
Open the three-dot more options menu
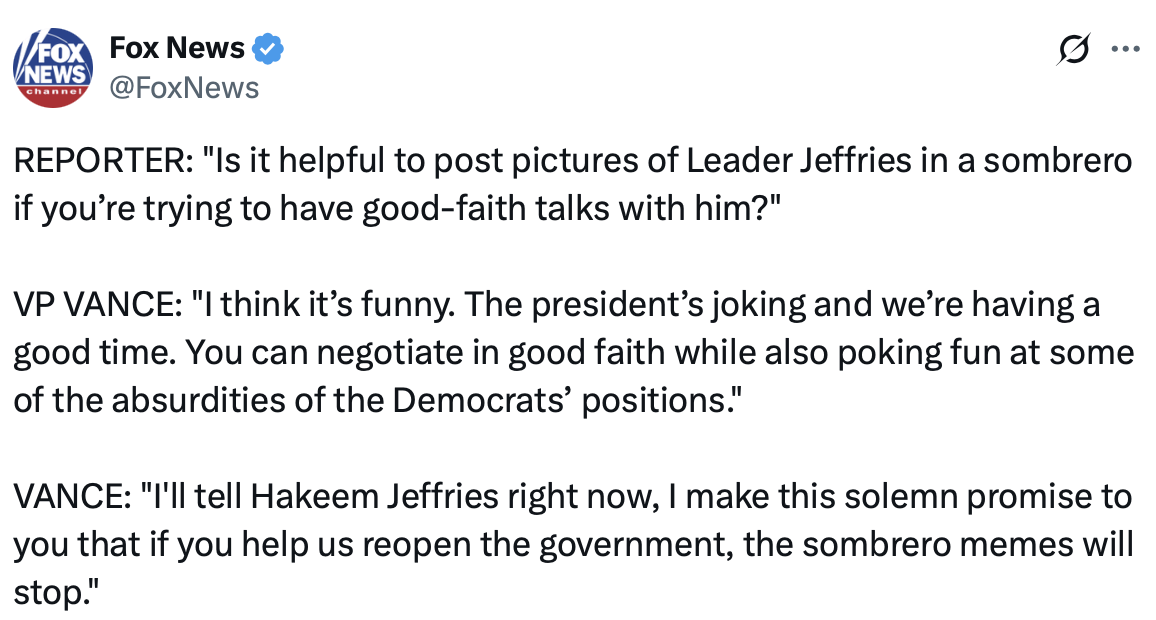click(1125, 48)
